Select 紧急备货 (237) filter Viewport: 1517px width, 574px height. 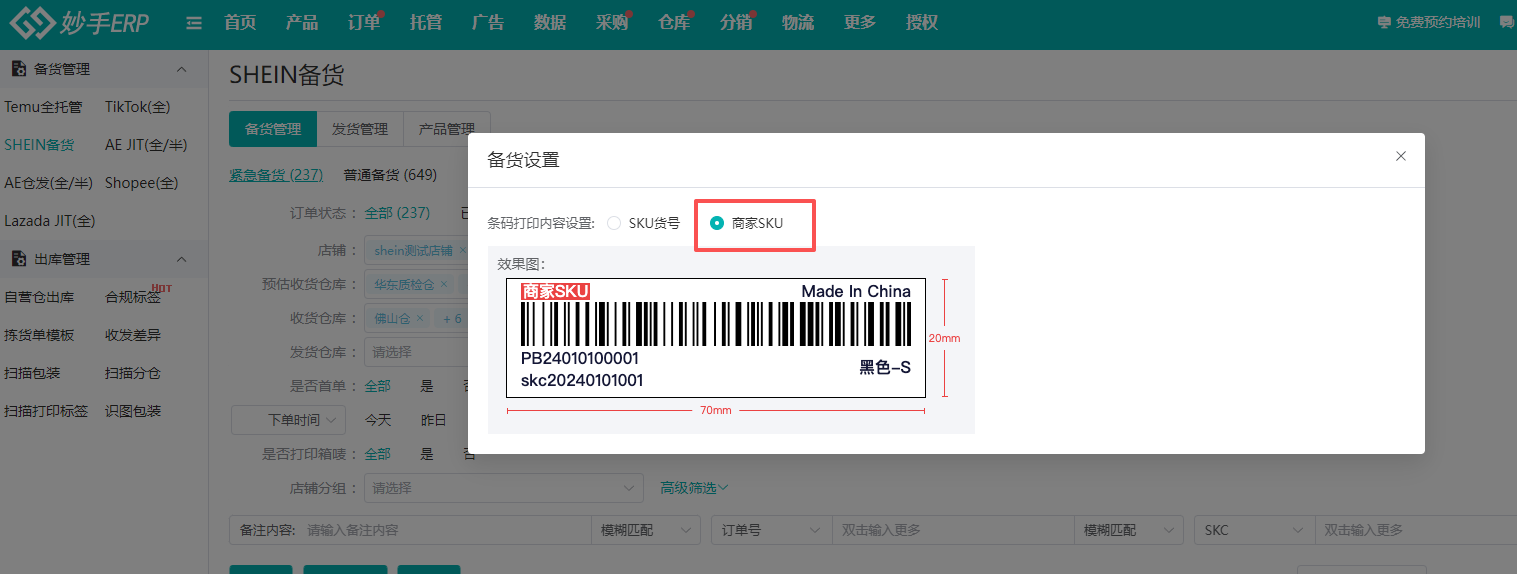(276, 175)
